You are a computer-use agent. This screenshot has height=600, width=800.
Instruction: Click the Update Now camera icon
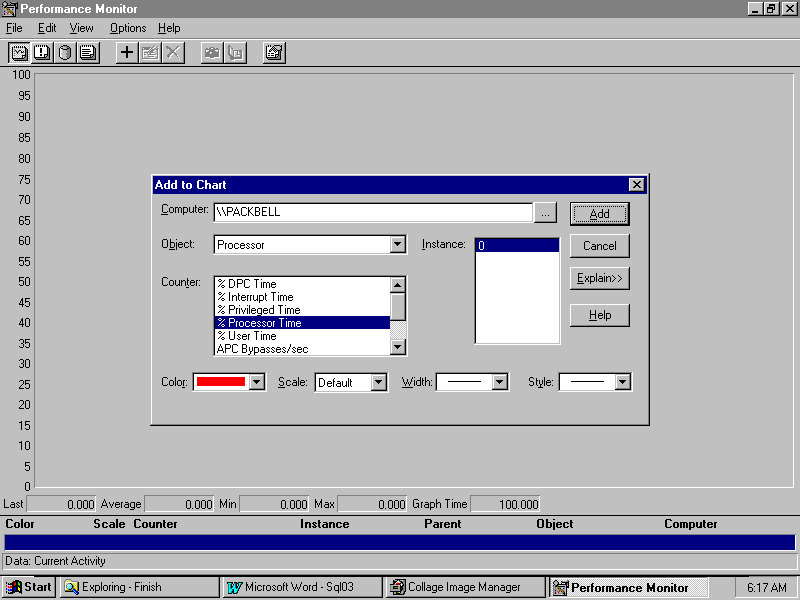pyautogui.click(x=212, y=52)
